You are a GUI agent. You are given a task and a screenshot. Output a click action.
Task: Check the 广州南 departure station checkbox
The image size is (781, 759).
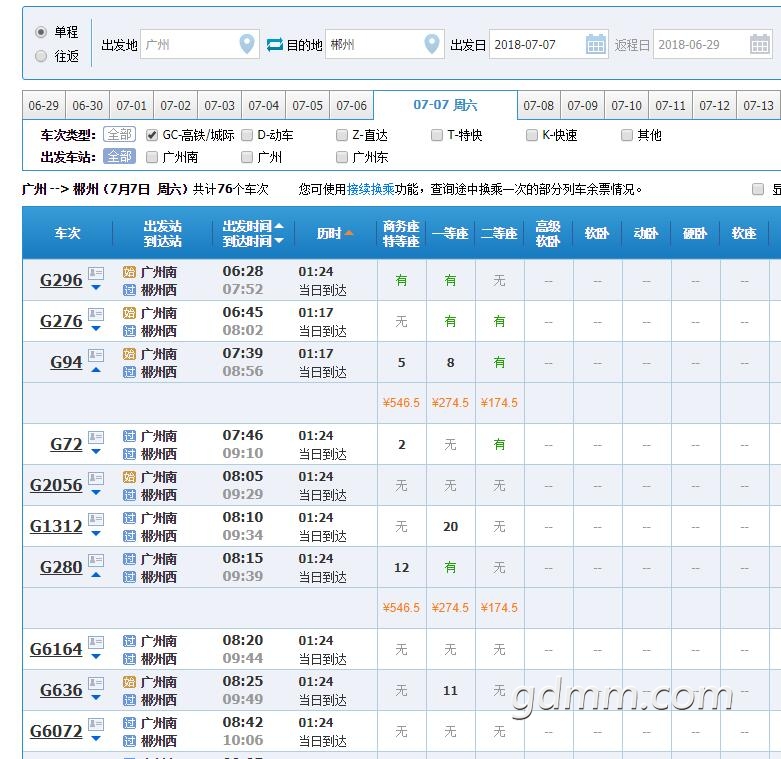(x=152, y=157)
